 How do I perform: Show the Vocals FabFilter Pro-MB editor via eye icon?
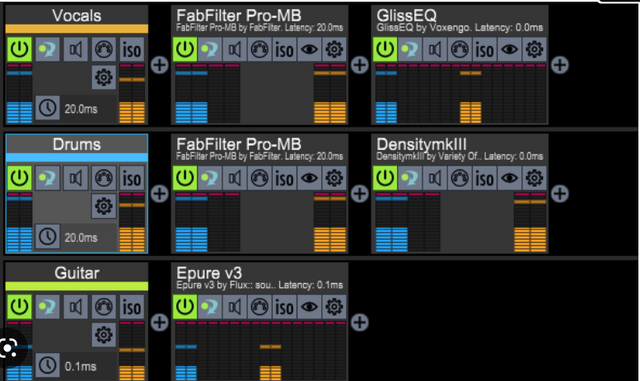pos(309,49)
